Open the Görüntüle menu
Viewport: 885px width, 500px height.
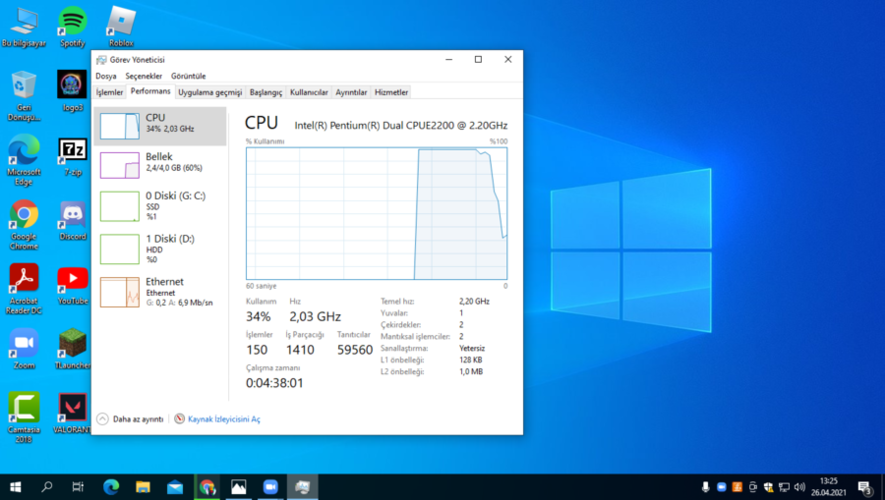[189, 76]
